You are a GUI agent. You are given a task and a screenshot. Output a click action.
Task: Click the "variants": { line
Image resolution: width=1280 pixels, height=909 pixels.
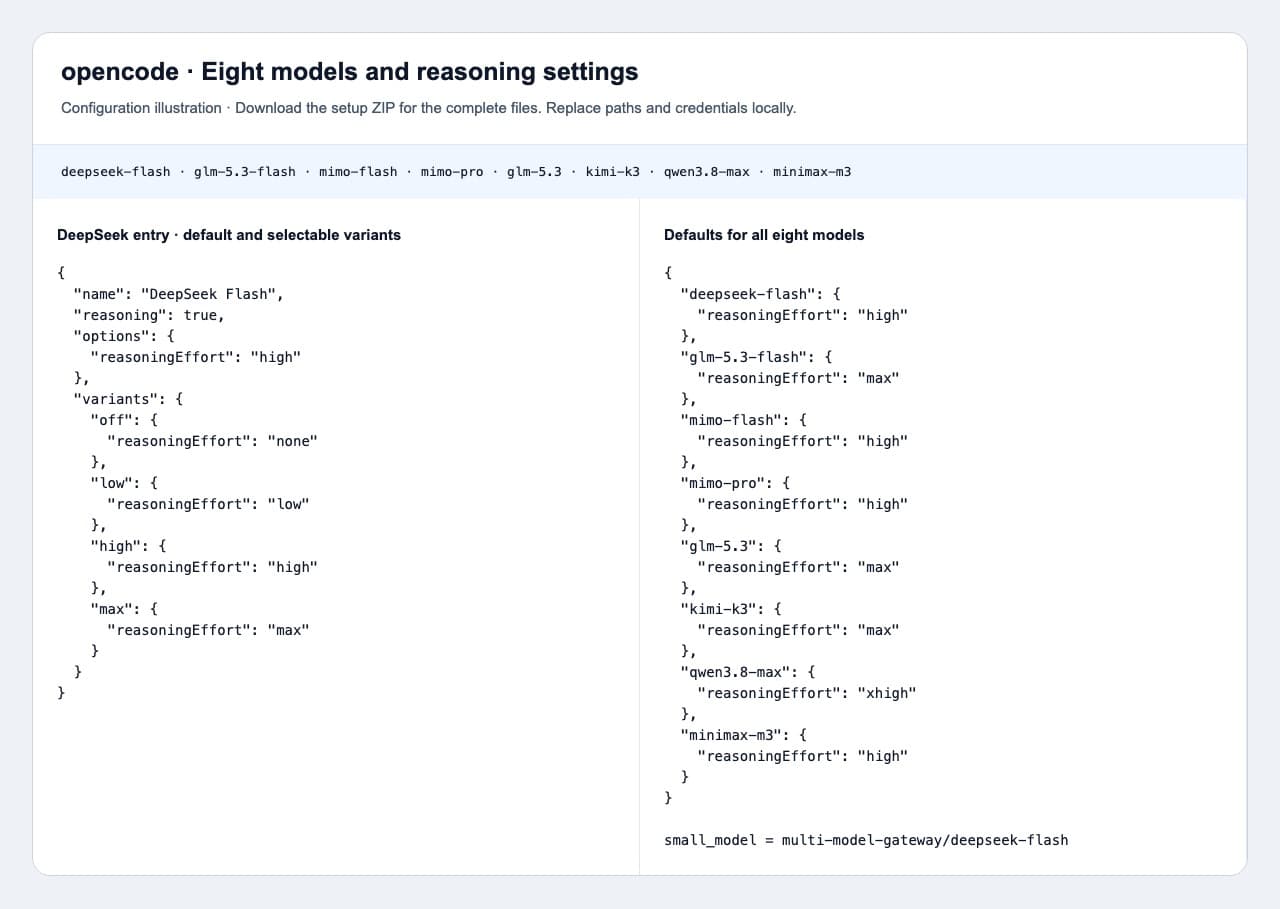pos(128,399)
